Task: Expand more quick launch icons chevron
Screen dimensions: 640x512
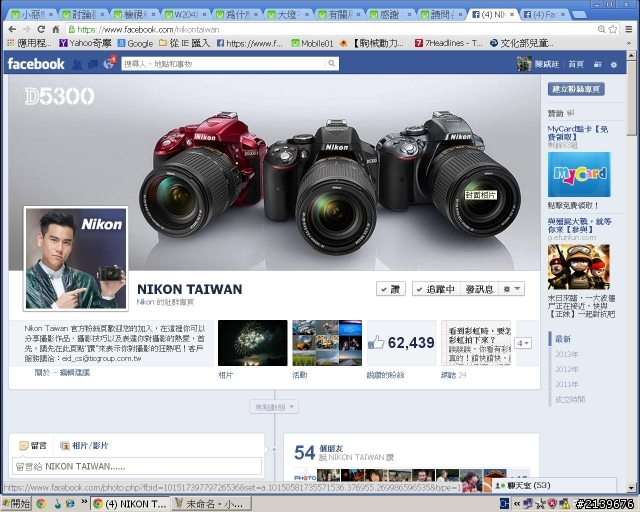Action: [x=84, y=502]
